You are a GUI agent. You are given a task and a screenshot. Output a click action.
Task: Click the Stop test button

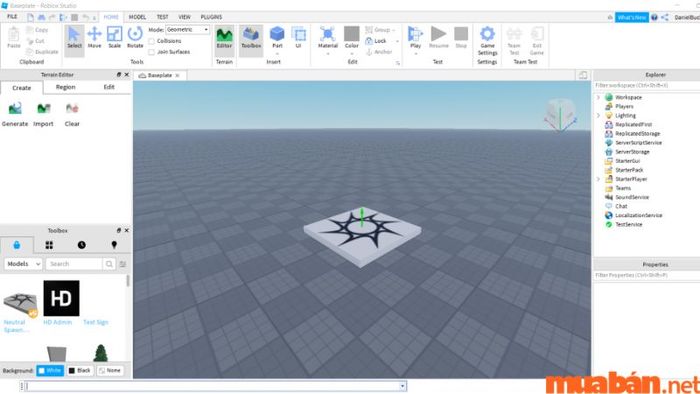[x=461, y=37]
